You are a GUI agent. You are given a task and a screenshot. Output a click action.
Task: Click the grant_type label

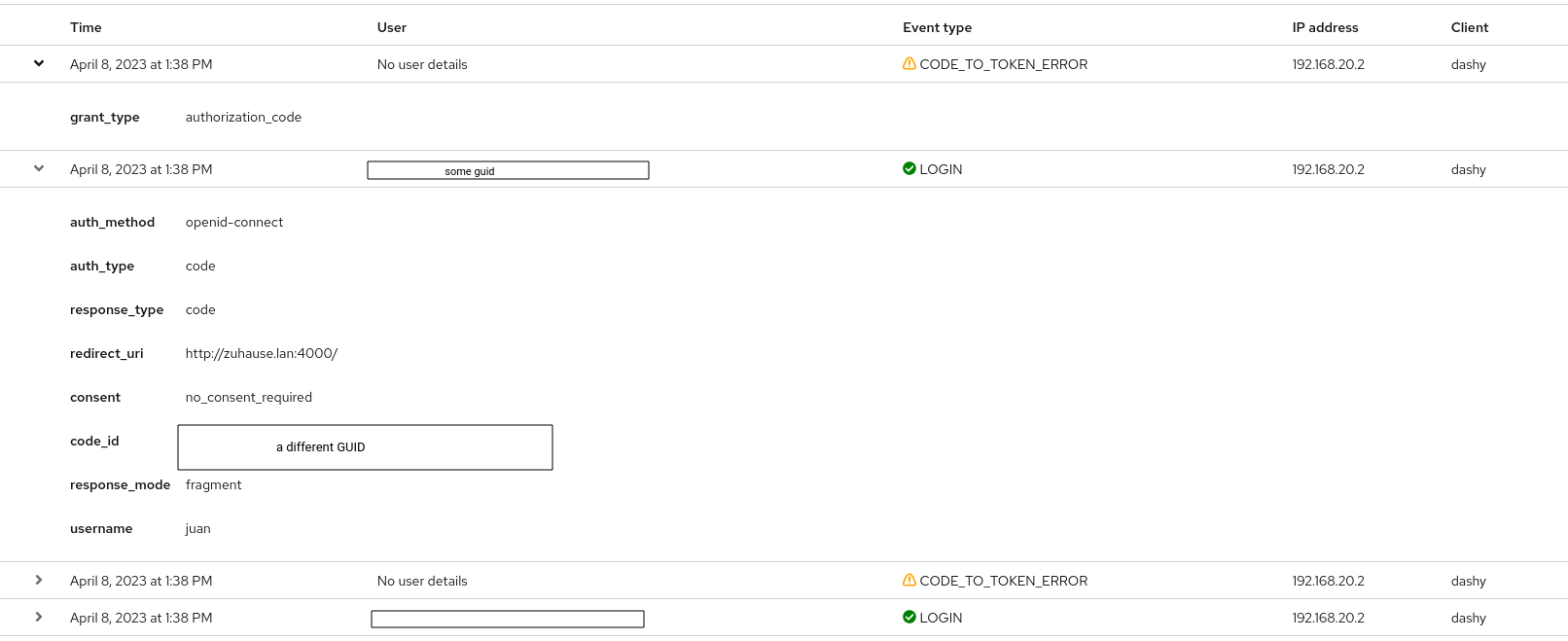pos(105,118)
